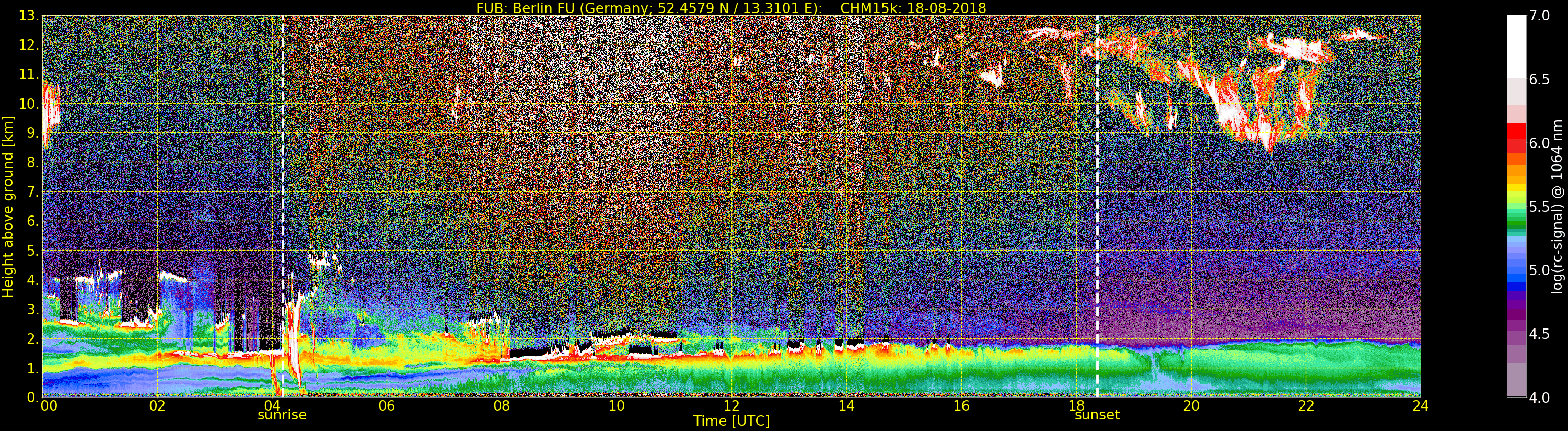The height and width of the screenshot is (431, 1568).
Task: Click the height tick label '3.'
Action: click(x=32, y=309)
